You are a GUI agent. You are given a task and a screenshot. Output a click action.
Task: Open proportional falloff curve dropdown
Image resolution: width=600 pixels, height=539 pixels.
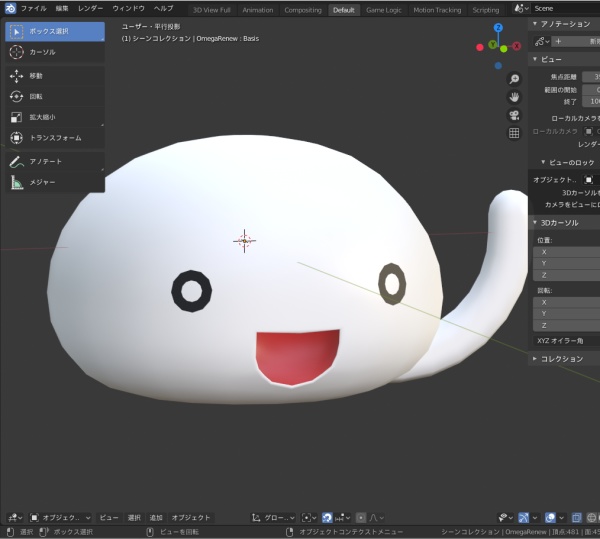click(x=377, y=518)
